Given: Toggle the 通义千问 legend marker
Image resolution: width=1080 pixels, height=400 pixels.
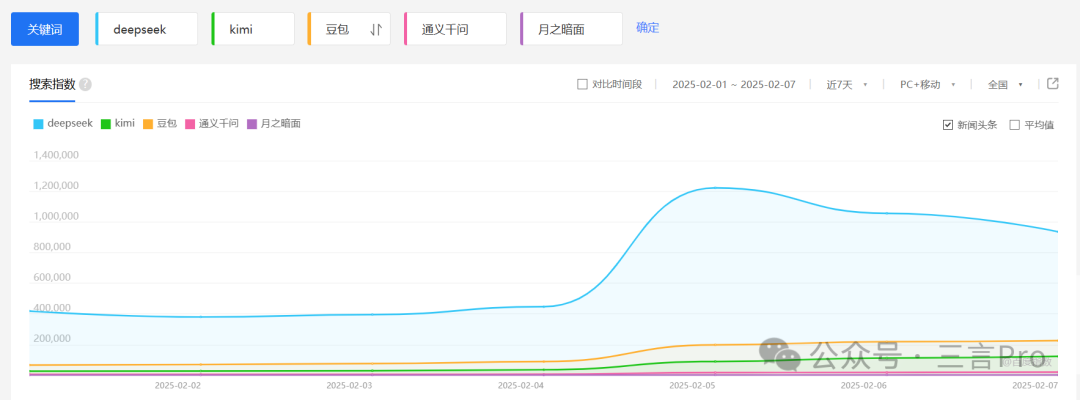Looking at the screenshot, I should pos(190,124).
